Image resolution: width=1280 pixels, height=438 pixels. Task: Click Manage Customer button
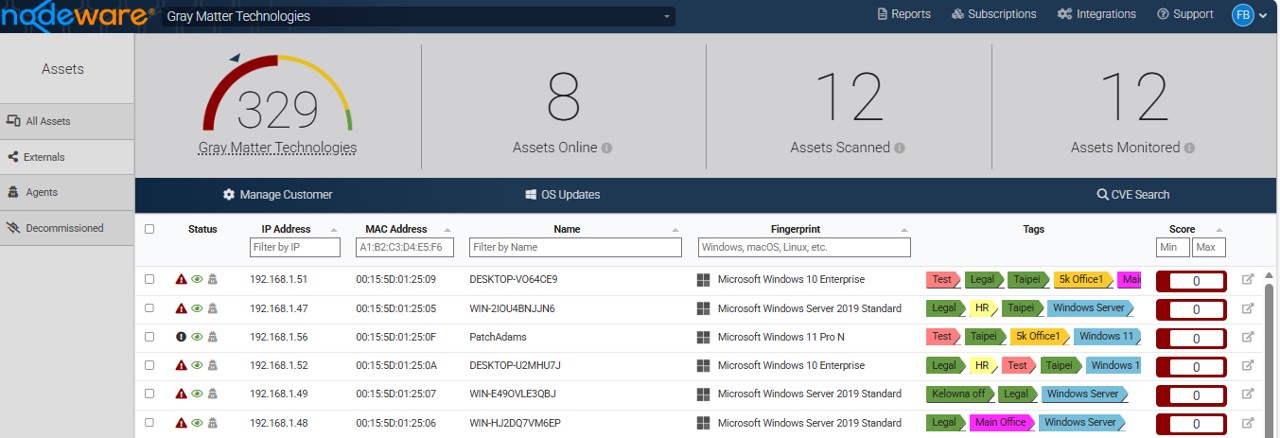(x=277, y=195)
